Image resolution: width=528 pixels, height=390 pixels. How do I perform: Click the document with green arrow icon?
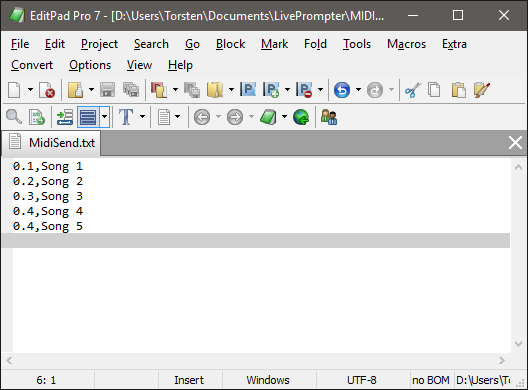pos(37,117)
